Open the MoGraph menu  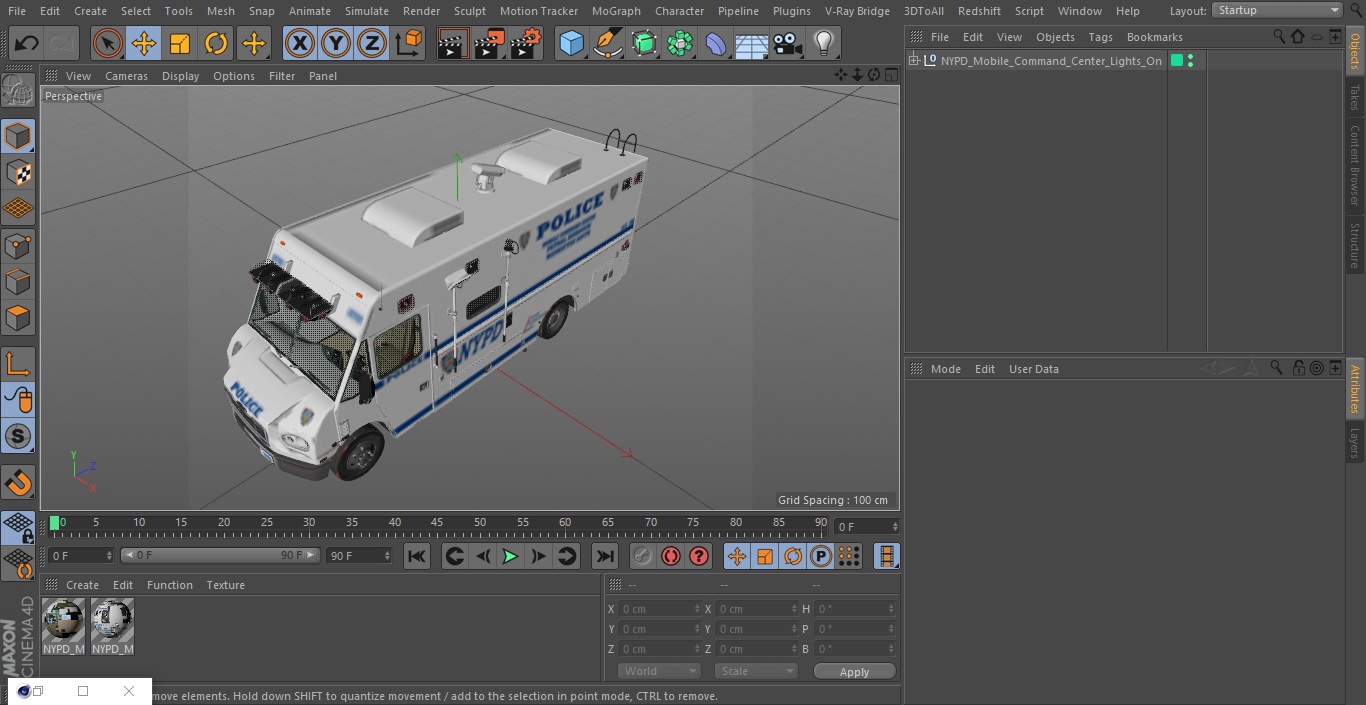pyautogui.click(x=616, y=11)
